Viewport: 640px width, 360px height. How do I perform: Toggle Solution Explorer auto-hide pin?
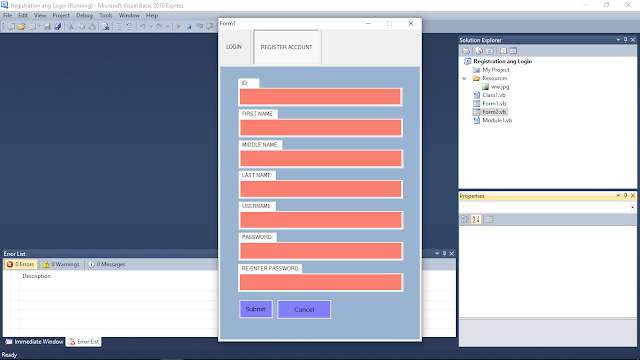626,40
